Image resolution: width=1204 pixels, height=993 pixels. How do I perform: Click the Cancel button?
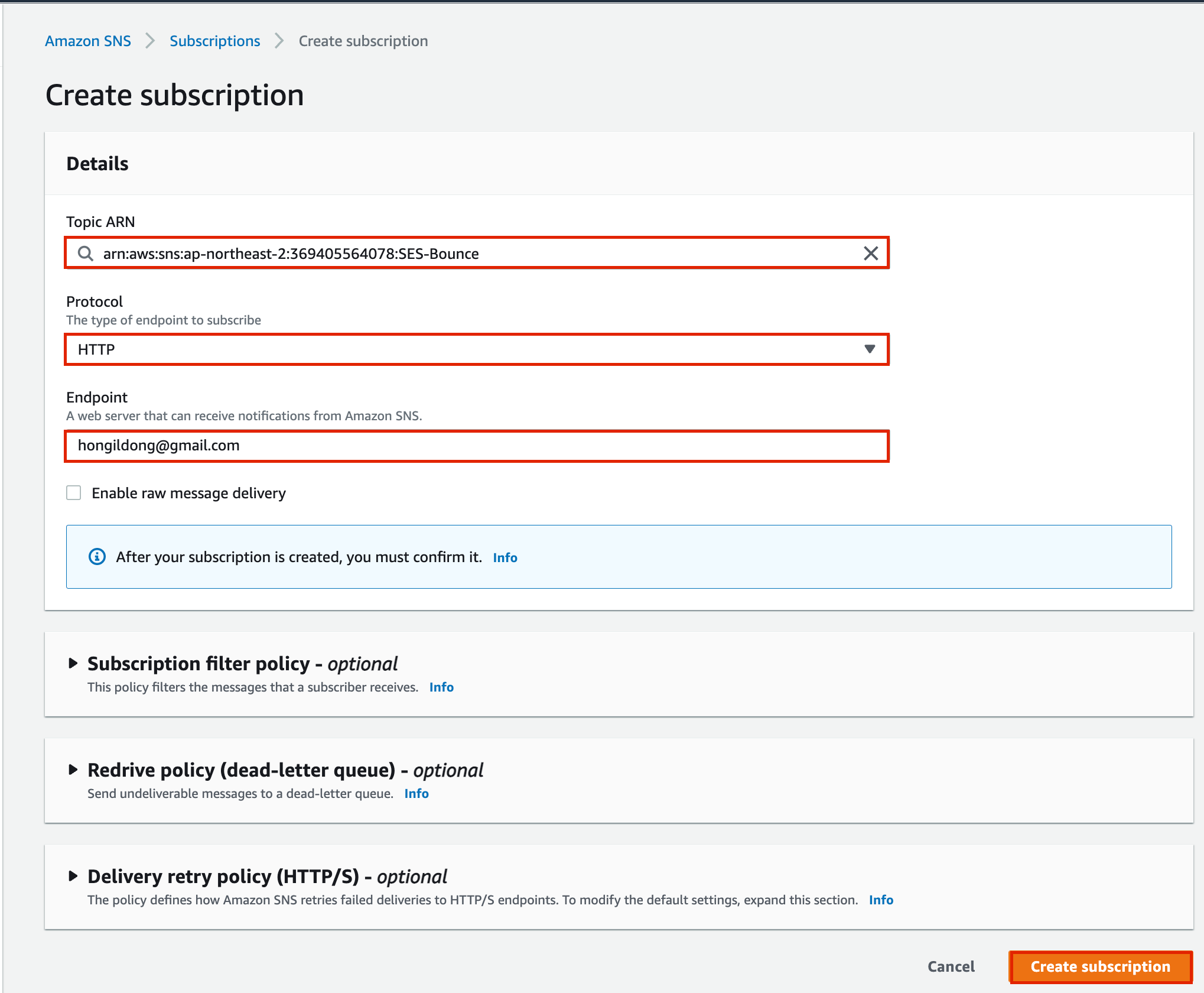951,966
